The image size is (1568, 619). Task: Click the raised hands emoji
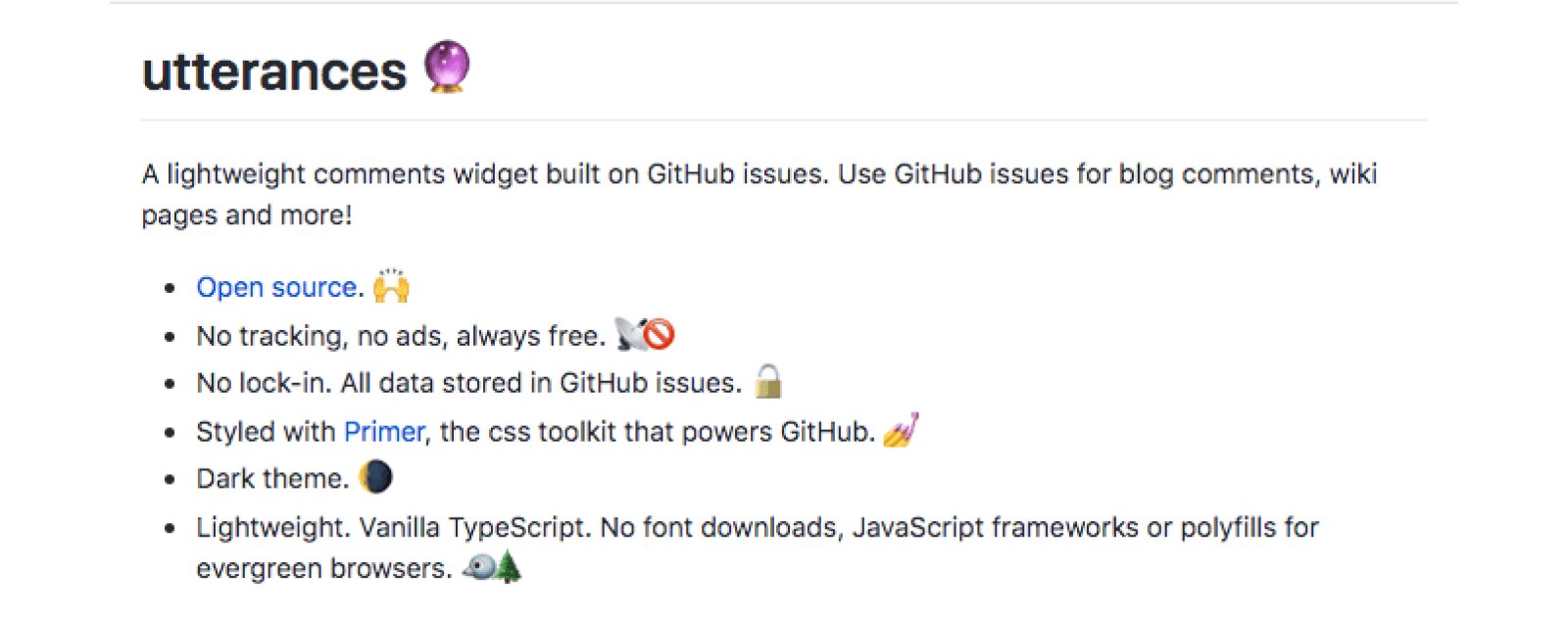coord(391,285)
